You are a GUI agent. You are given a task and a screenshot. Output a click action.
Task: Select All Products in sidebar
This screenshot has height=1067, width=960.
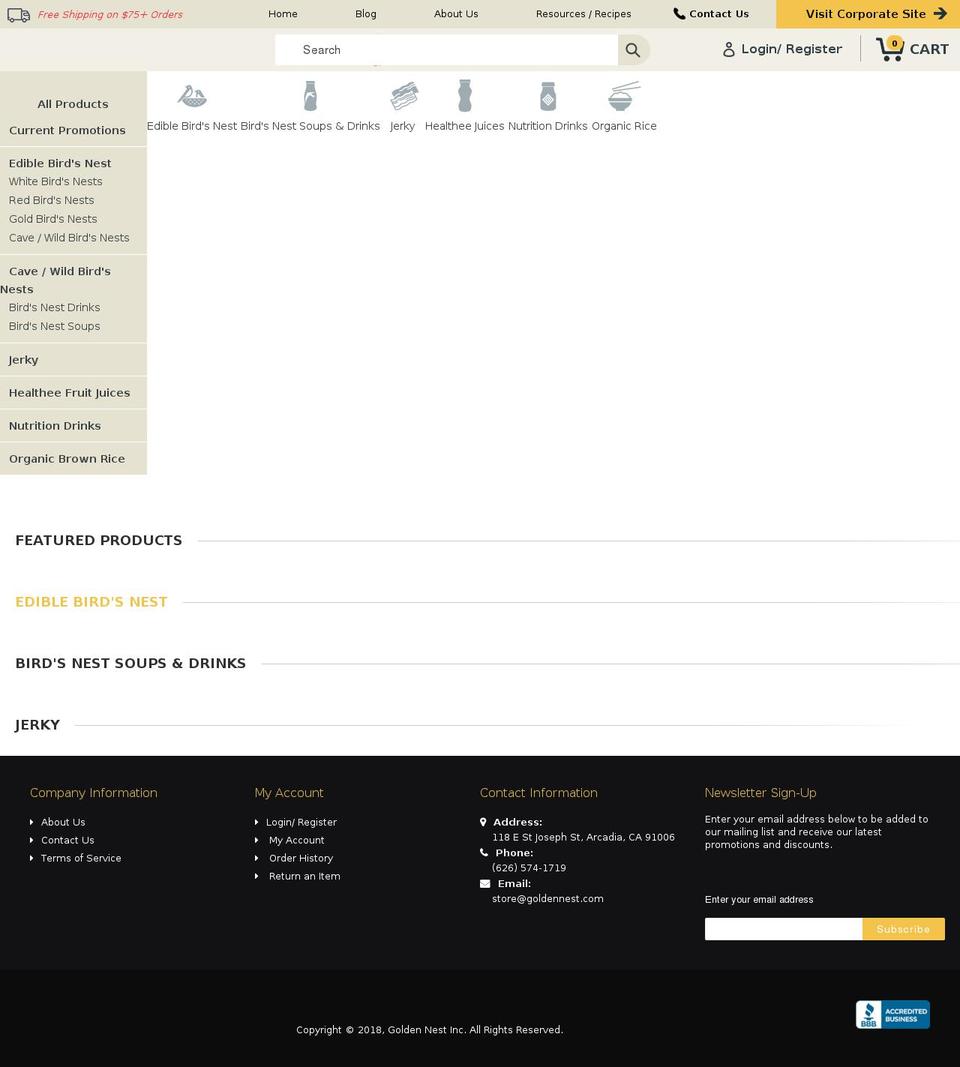(x=73, y=104)
